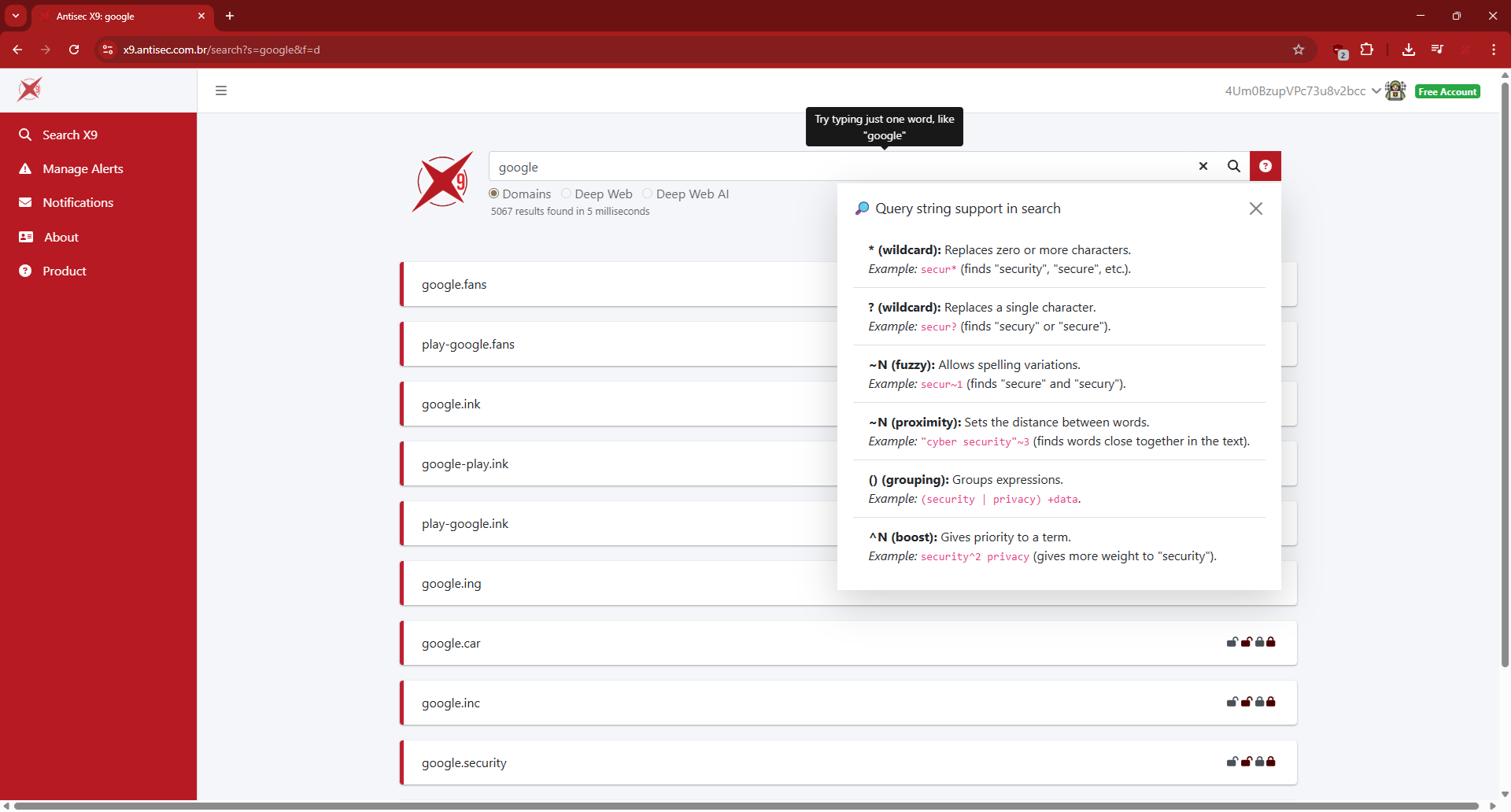Screen dimensions: 1511x812
Task: Click the site information icon in address bar
Action: coord(108,50)
